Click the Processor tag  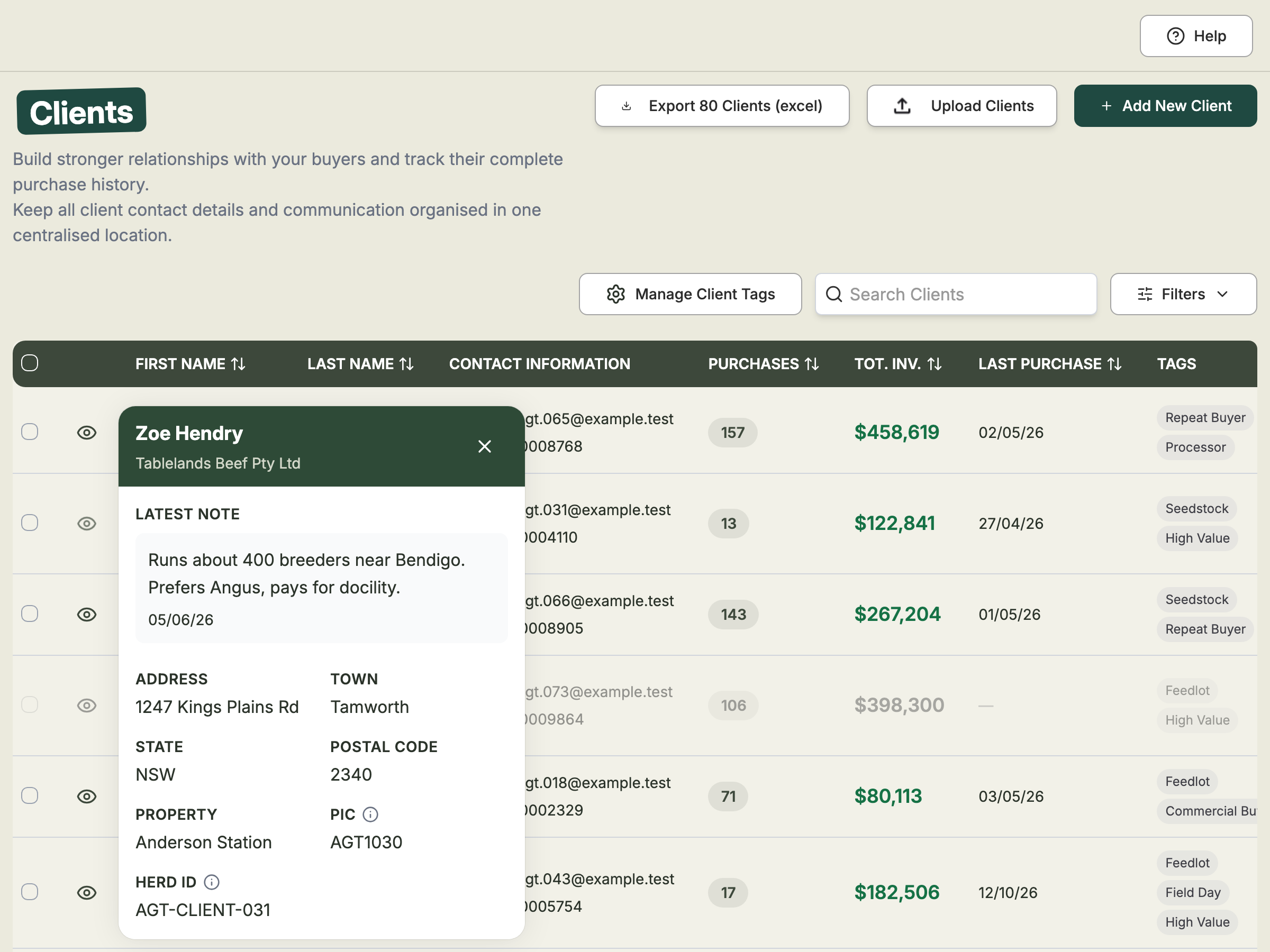(x=1195, y=447)
